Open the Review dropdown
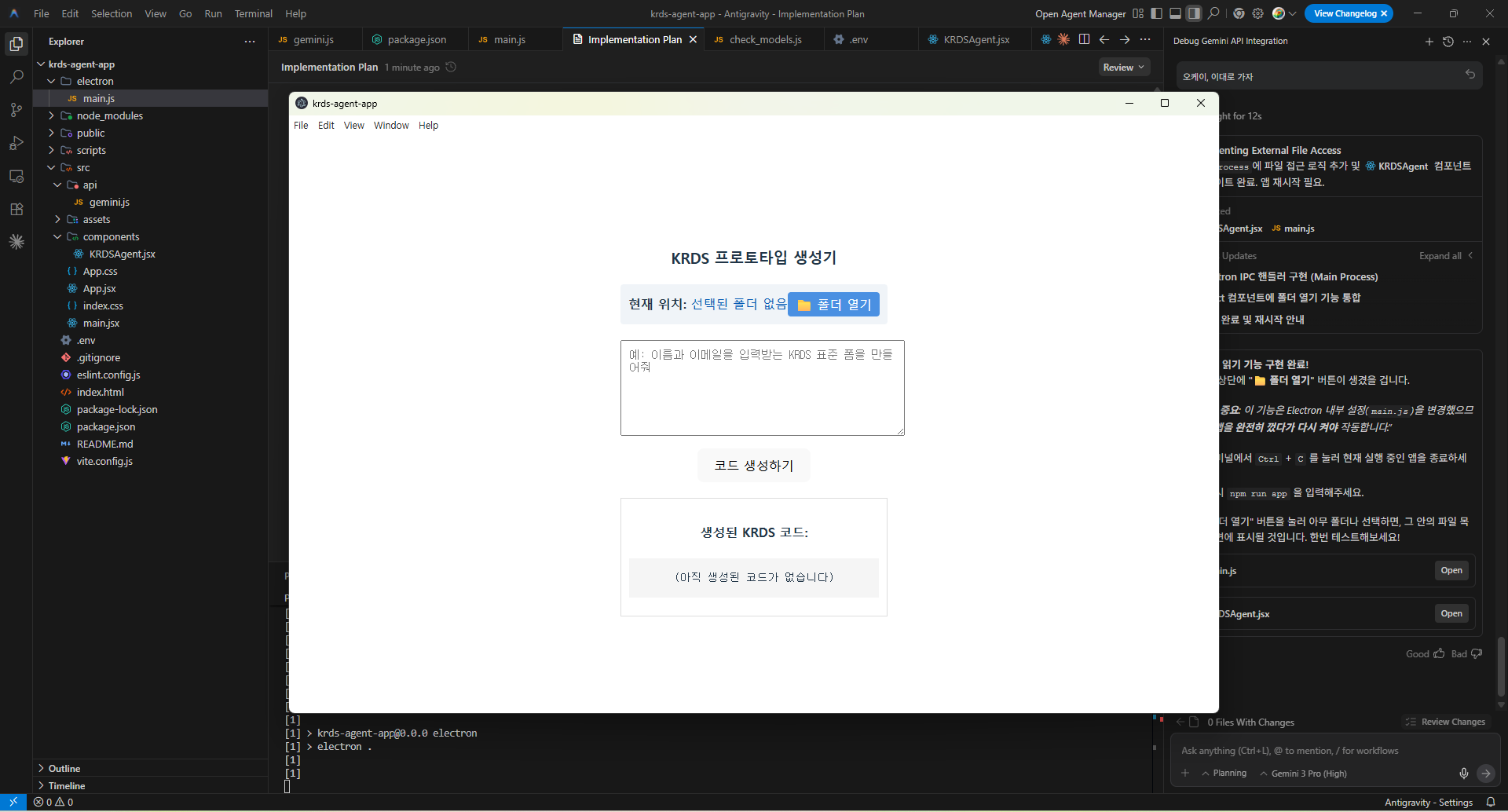This screenshot has height=812, width=1508. [x=1123, y=68]
